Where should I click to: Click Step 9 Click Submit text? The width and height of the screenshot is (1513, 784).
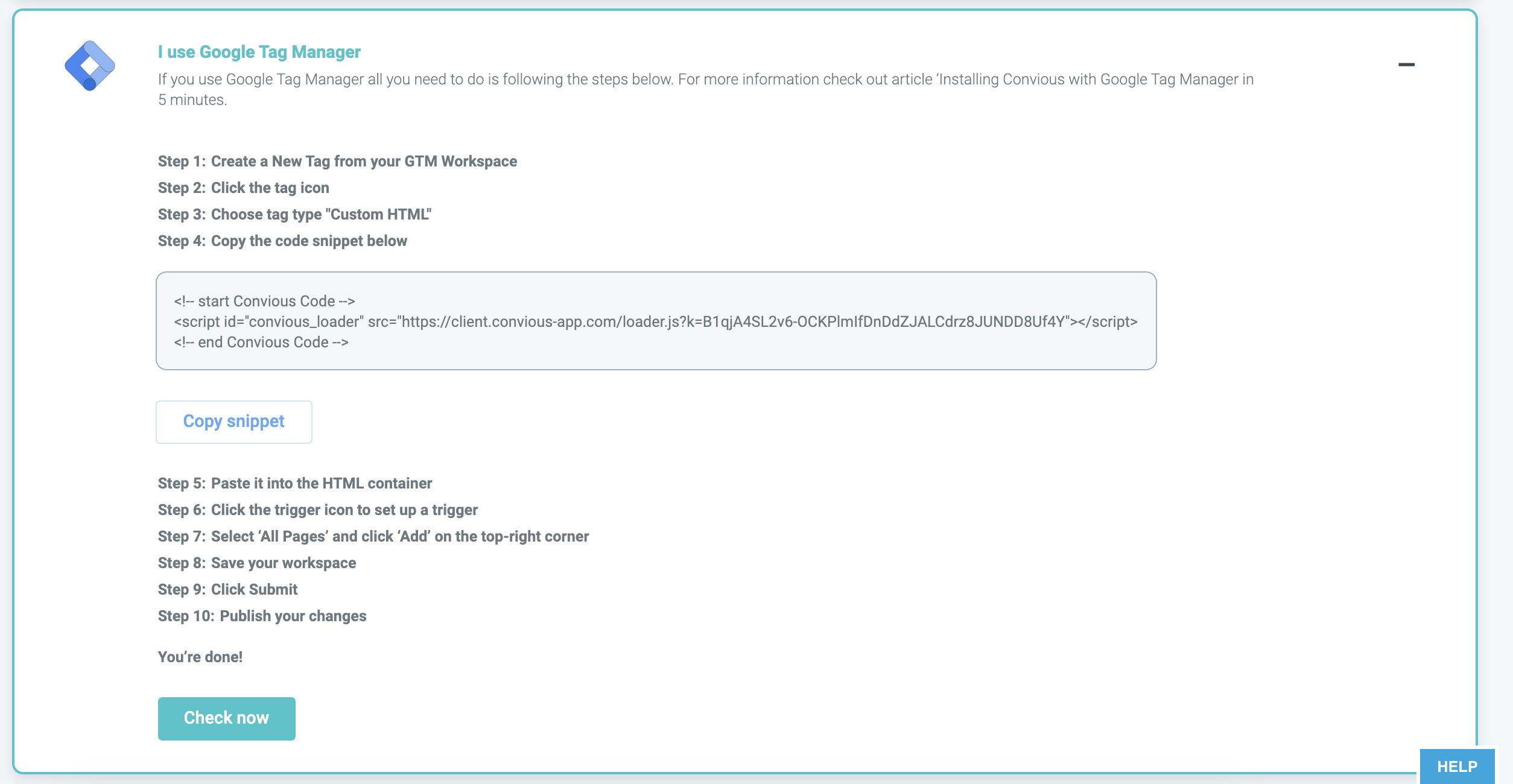[227, 589]
